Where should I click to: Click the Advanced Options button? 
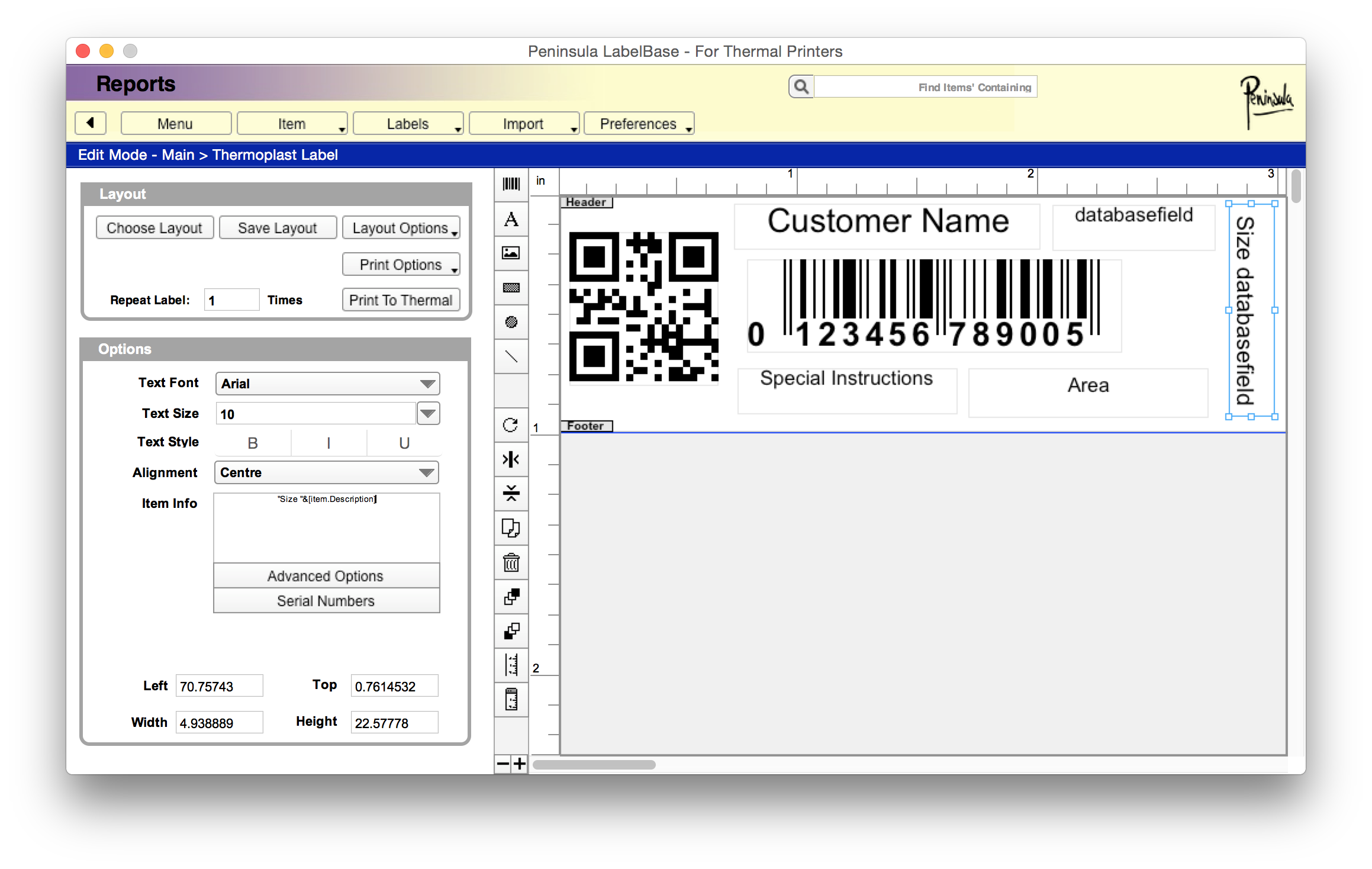(x=326, y=576)
